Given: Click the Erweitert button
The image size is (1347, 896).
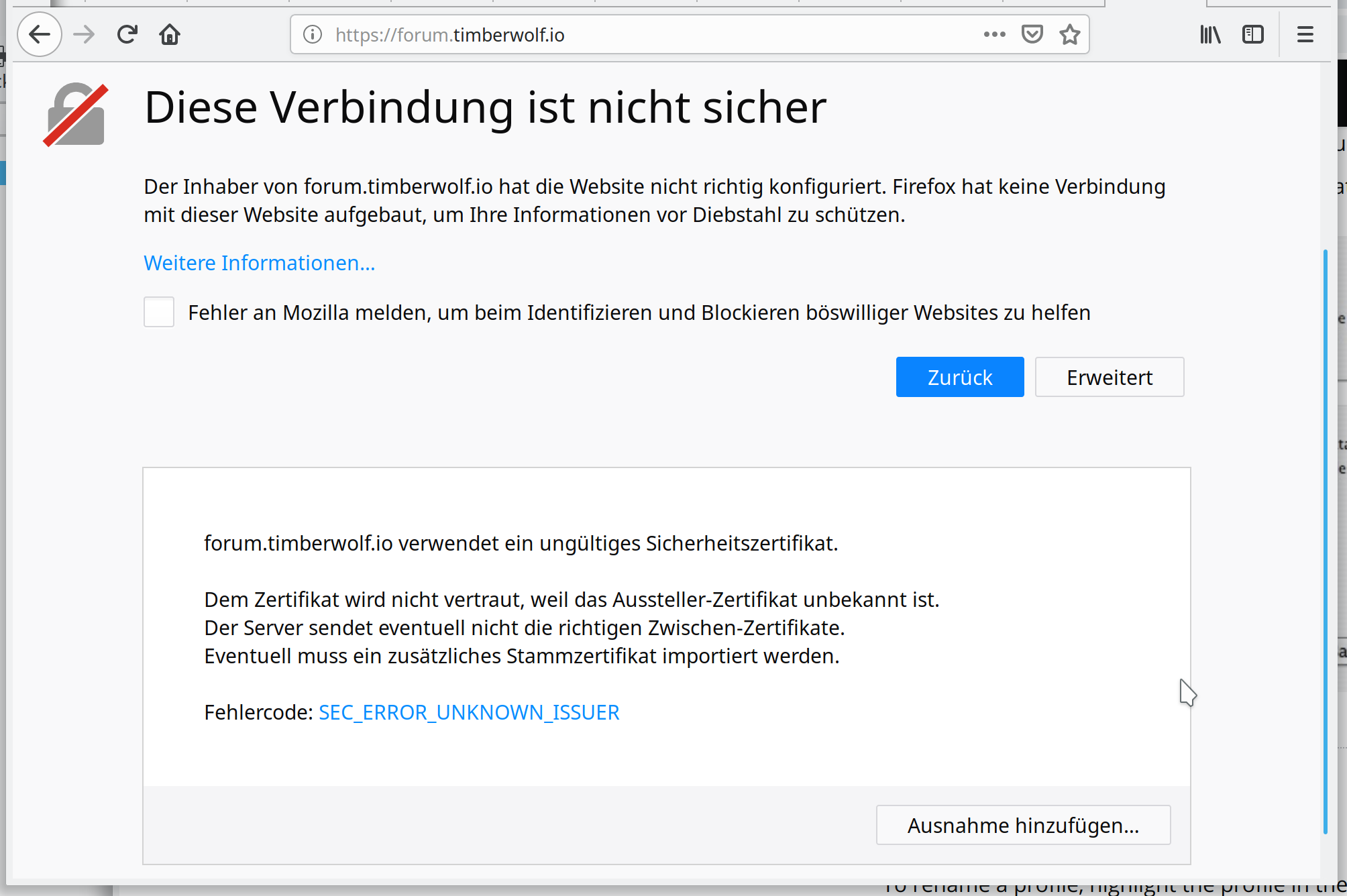Looking at the screenshot, I should [1110, 377].
